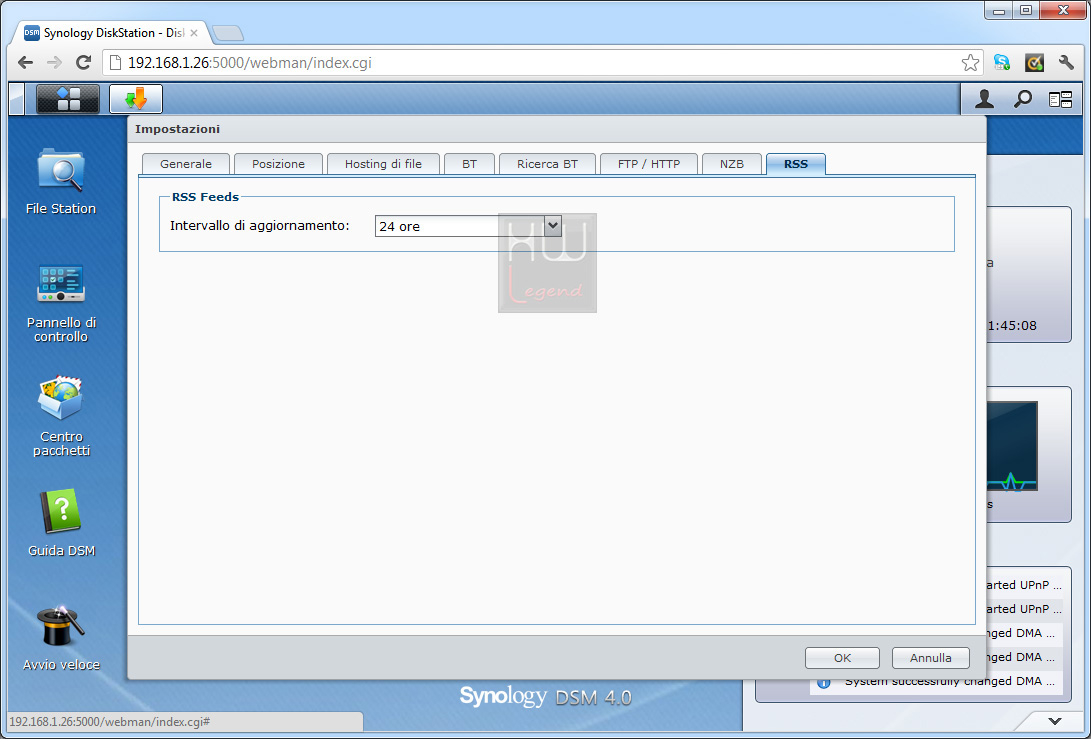Open the Hosting di file tab
Viewport: 1091px width, 739px height.
click(x=383, y=164)
